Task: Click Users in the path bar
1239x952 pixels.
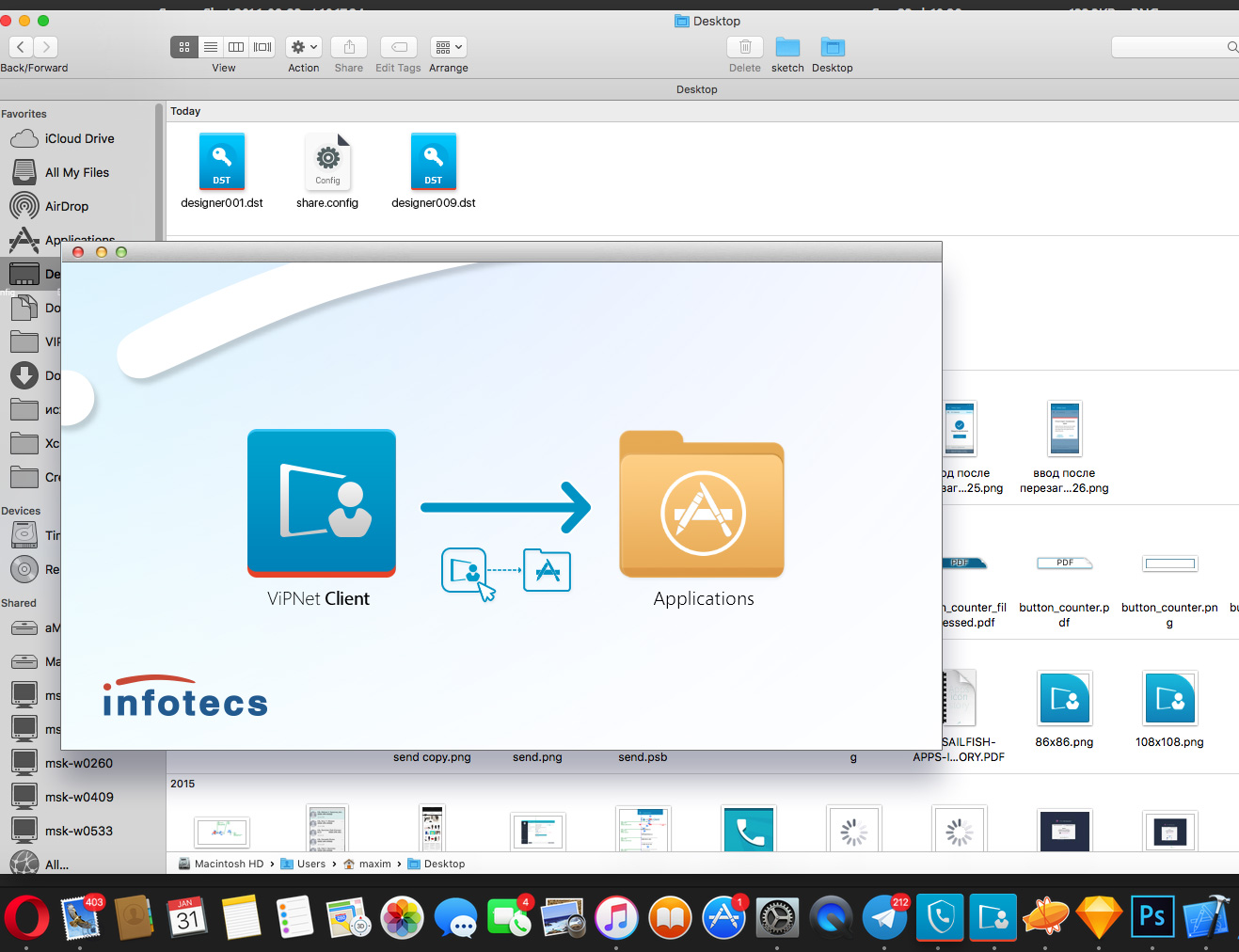Action: [x=303, y=864]
